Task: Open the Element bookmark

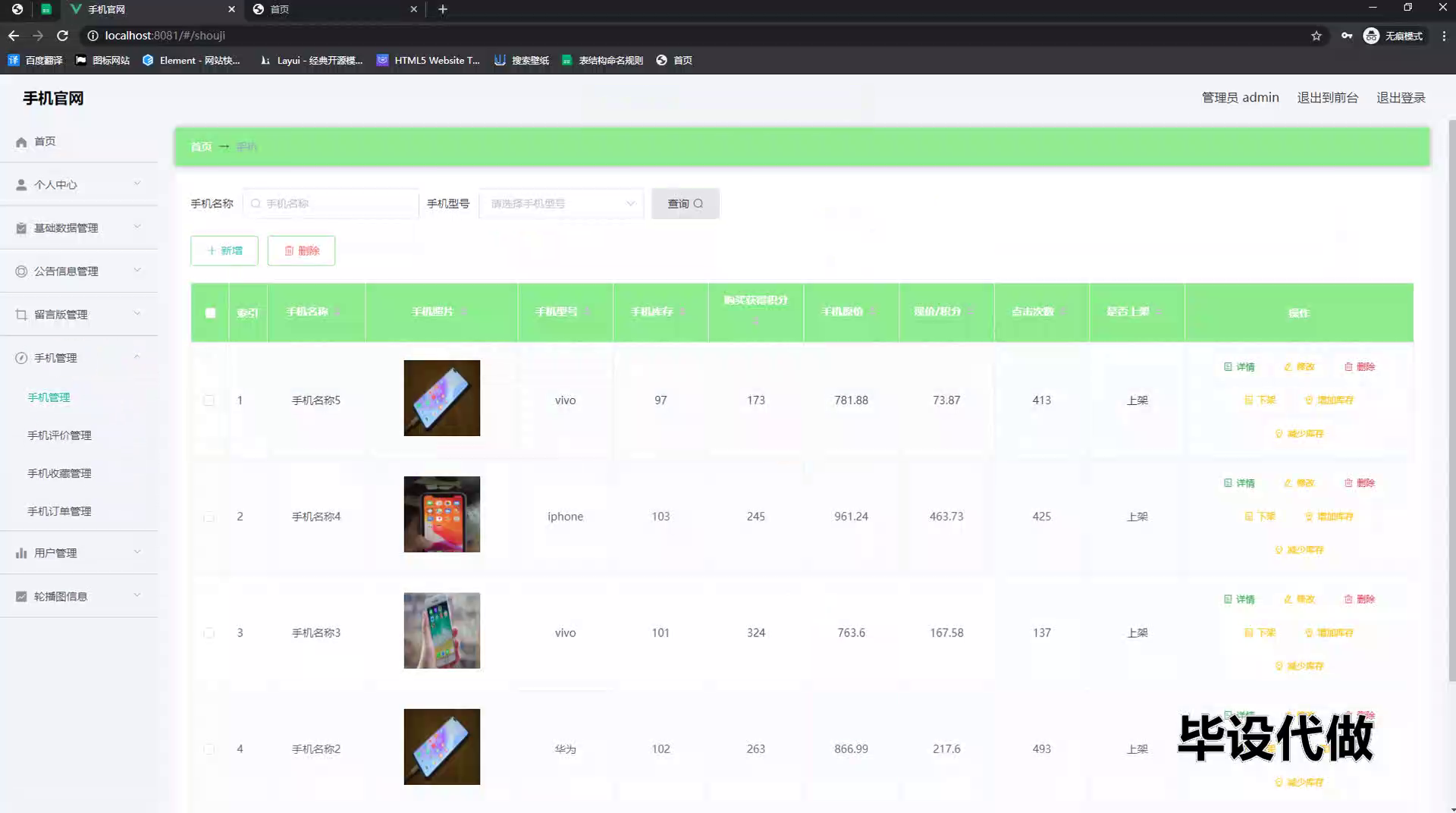Action: click(191, 60)
